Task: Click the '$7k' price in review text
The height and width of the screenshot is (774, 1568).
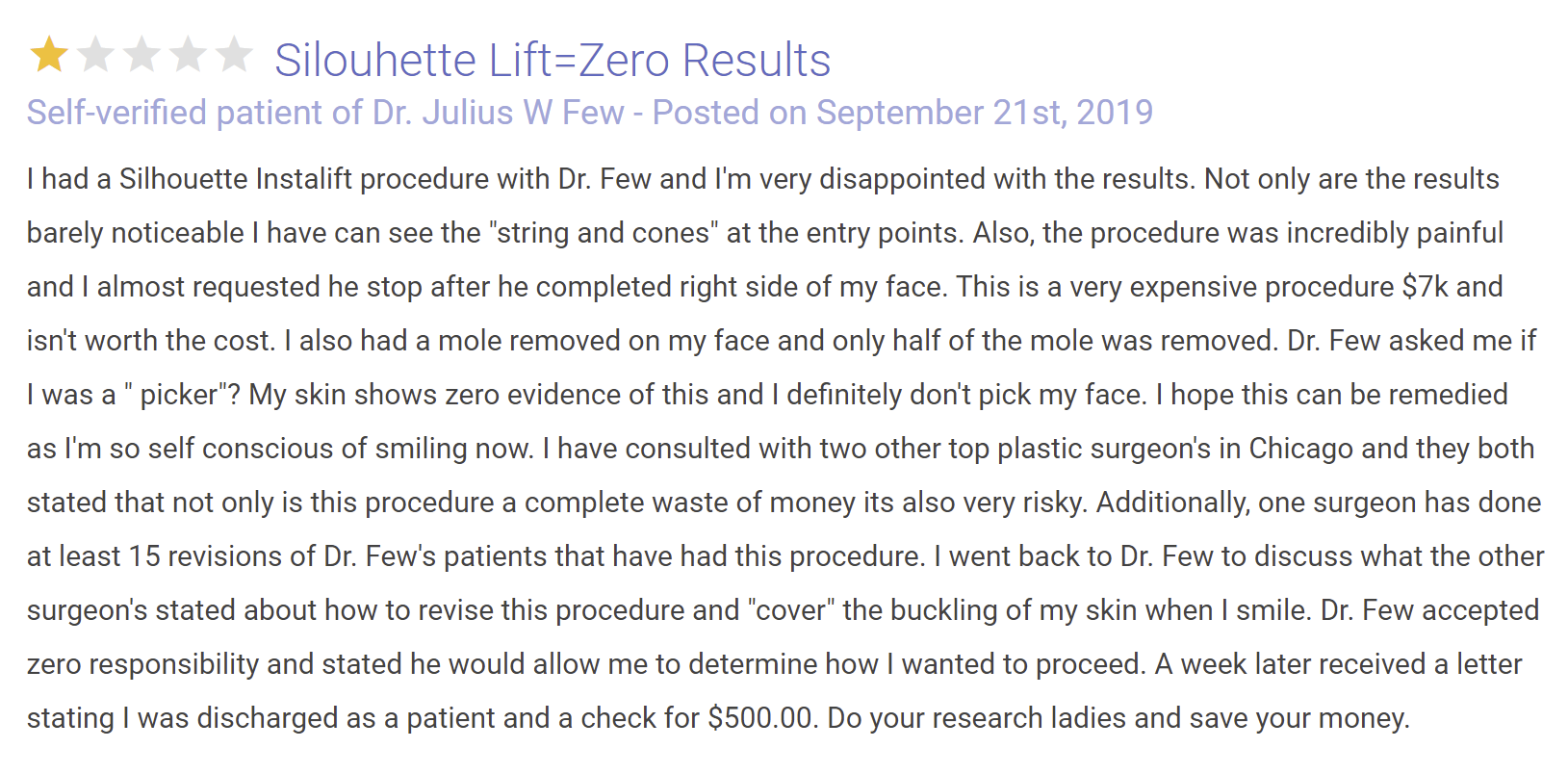Action: point(1425,287)
